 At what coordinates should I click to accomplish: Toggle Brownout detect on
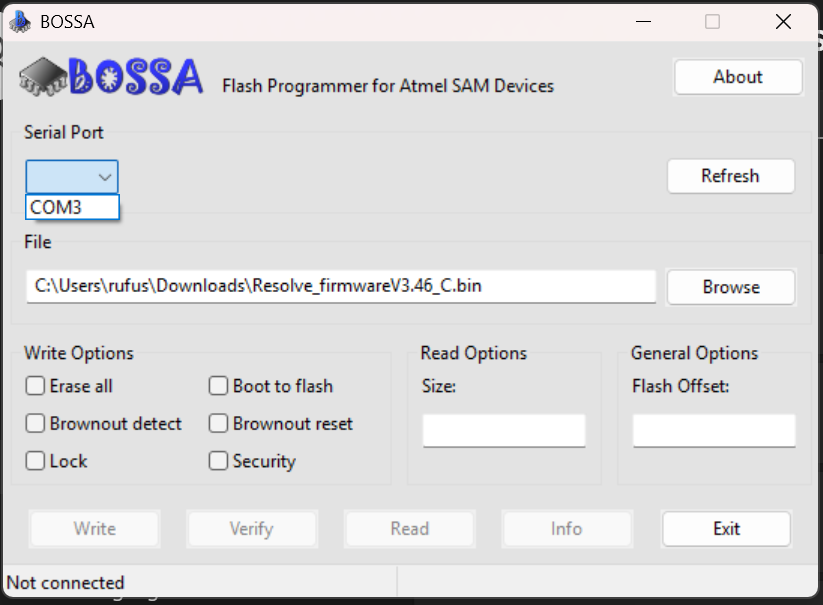click(35, 423)
